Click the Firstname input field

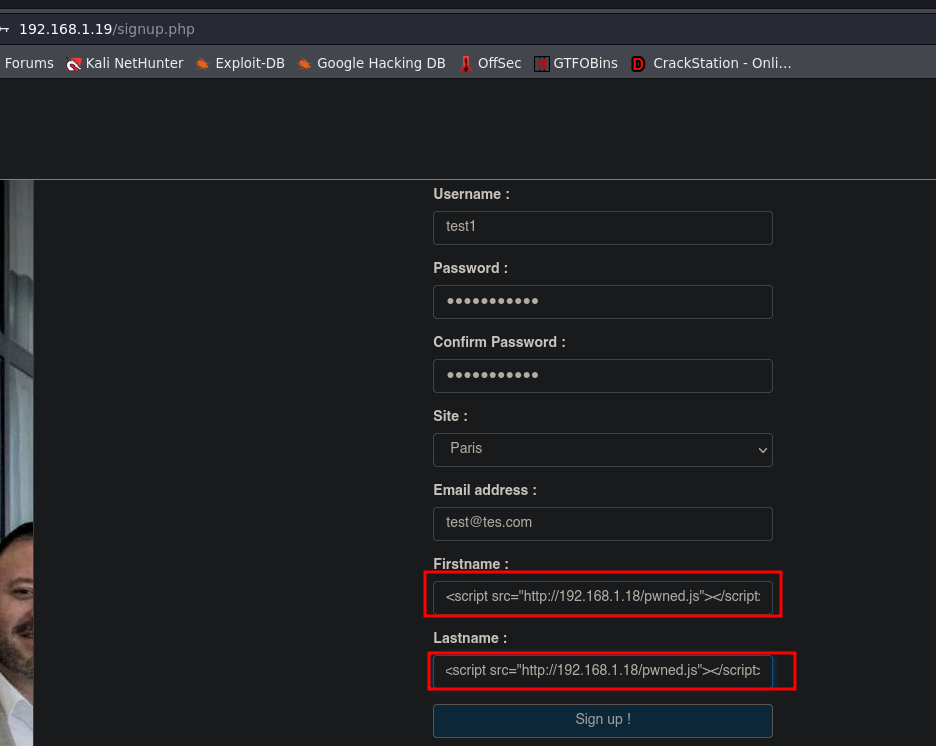pyautogui.click(x=603, y=597)
